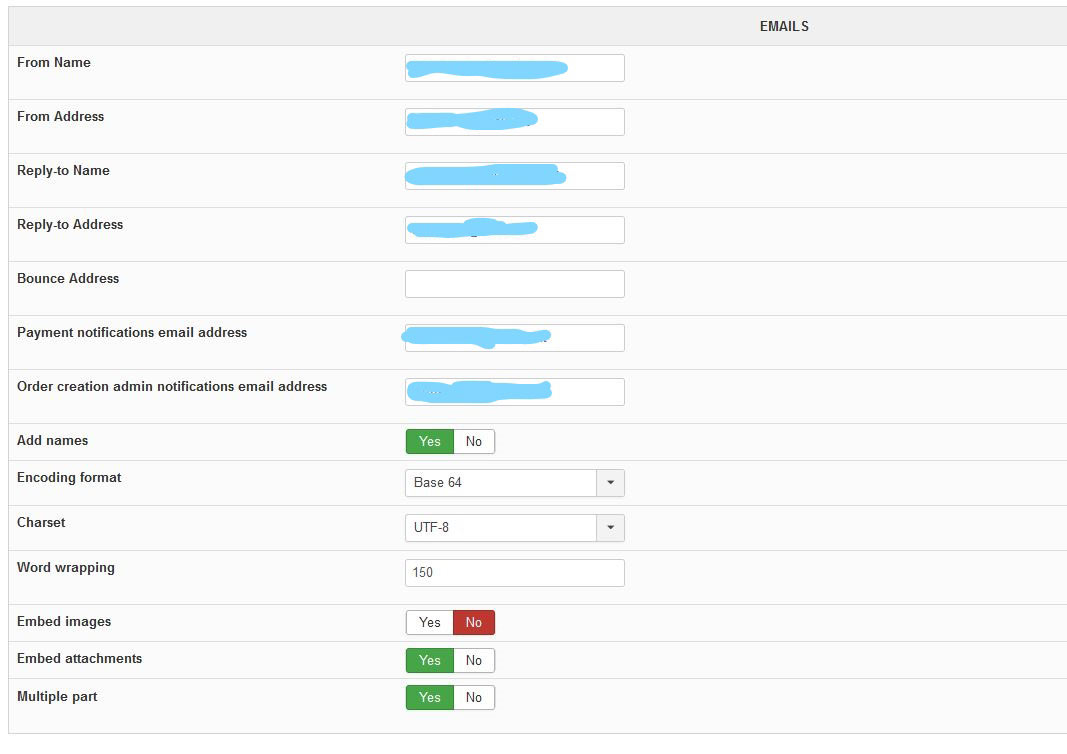Expand the Charset dropdown arrow
Image resolution: width=1067 pixels, height=754 pixels.
(x=610, y=528)
